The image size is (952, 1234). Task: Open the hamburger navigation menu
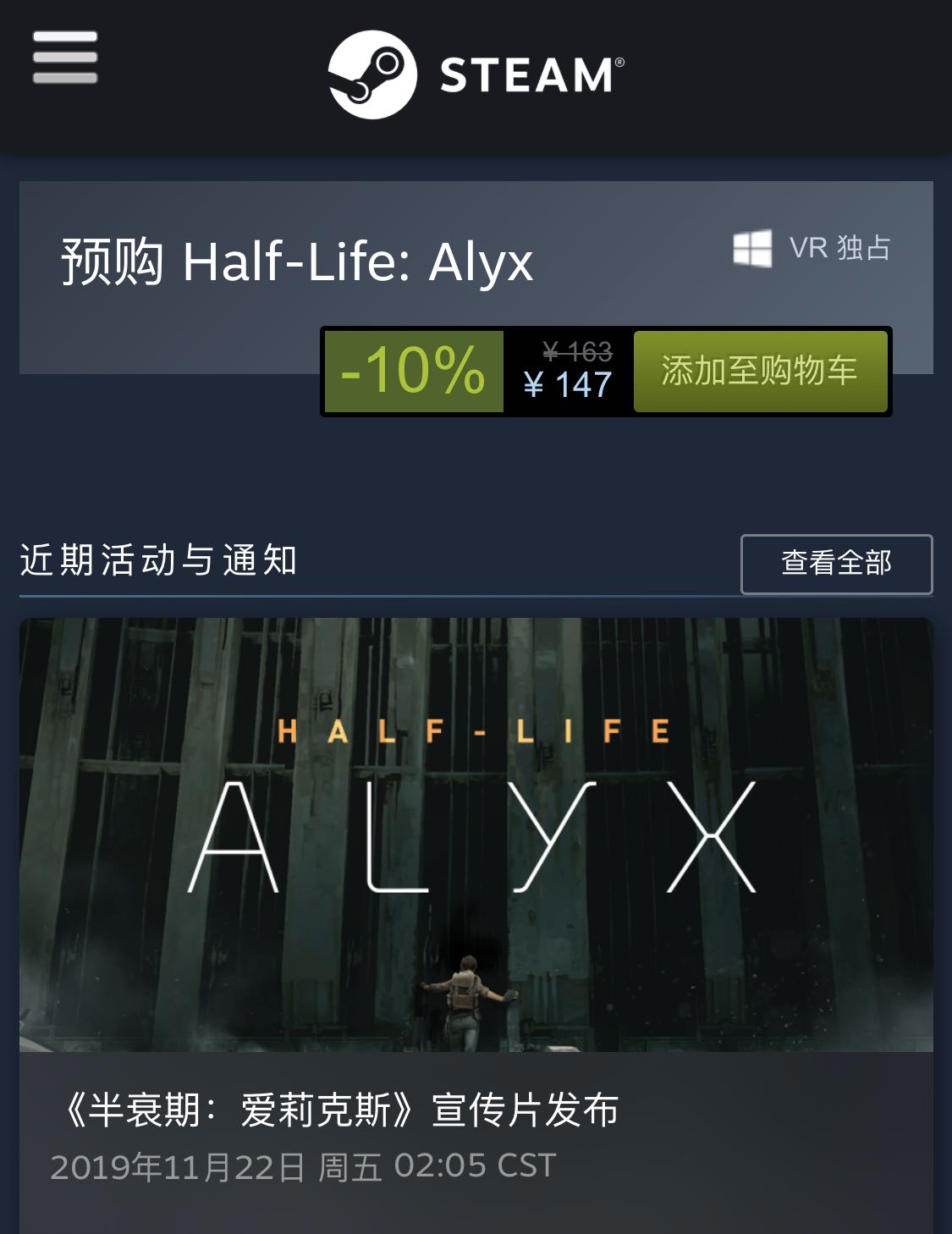[65, 58]
